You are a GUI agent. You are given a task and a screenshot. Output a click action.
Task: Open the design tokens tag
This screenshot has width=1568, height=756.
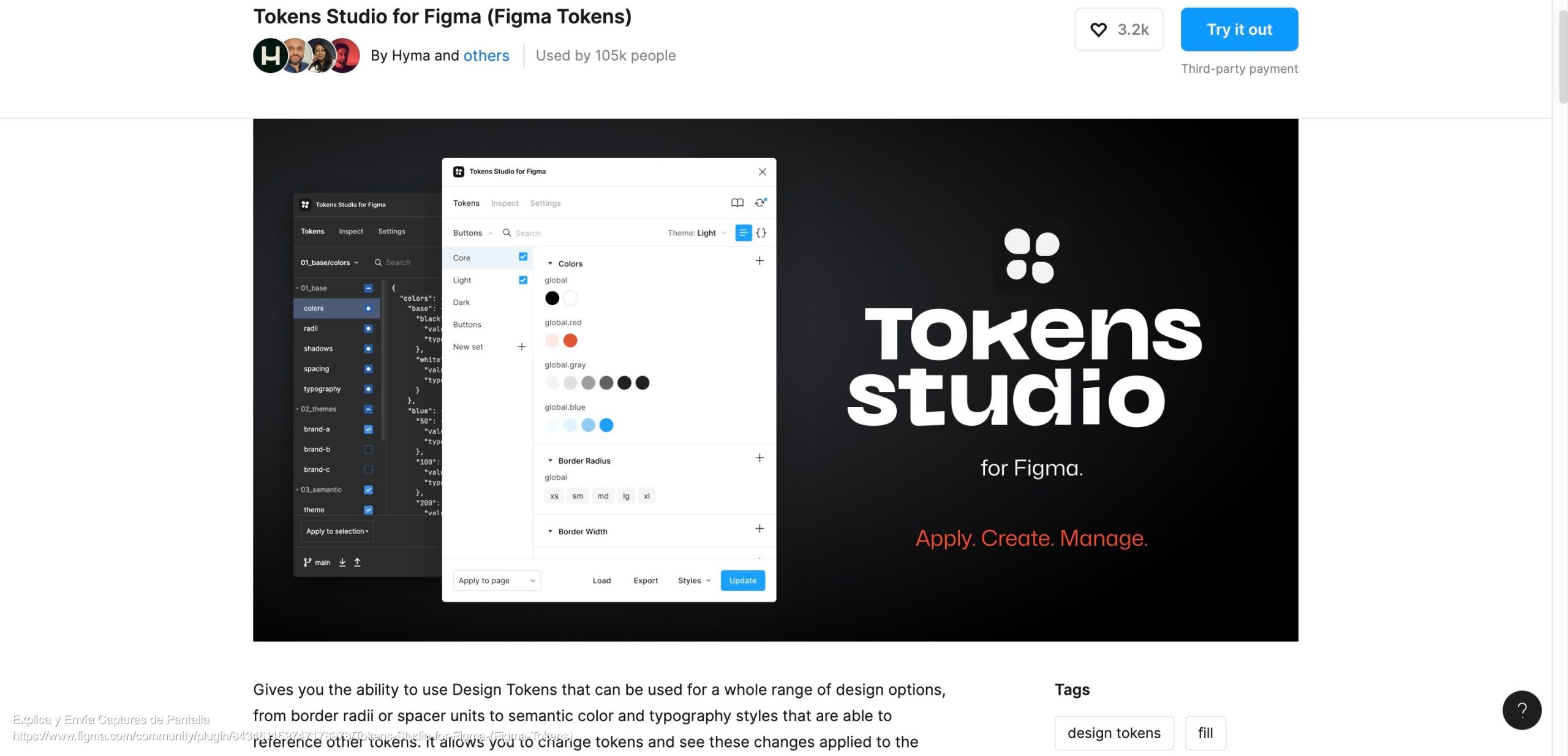1114,733
